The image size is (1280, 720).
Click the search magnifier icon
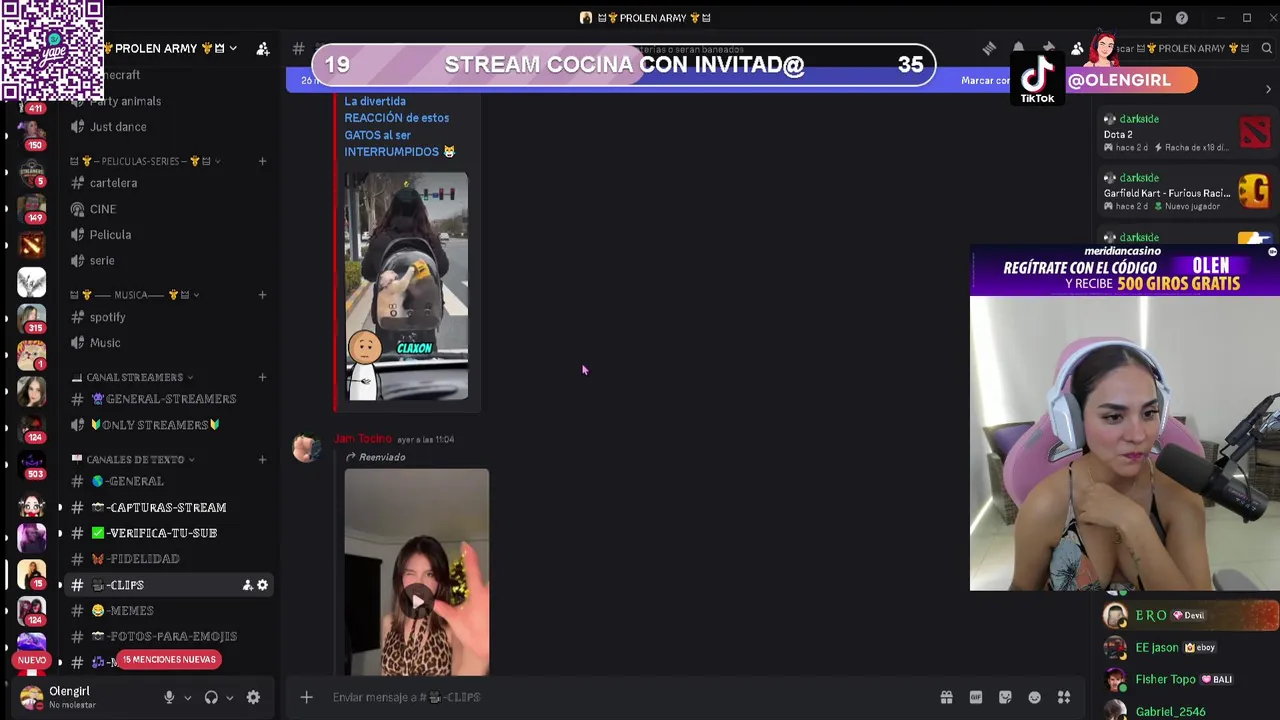(1266, 48)
